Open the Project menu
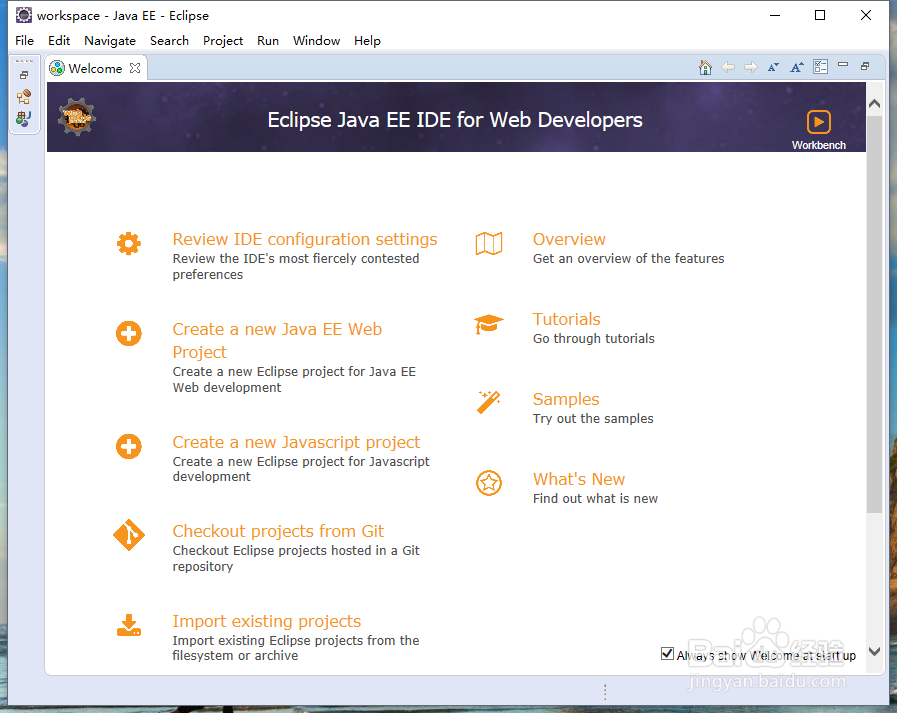 [223, 41]
